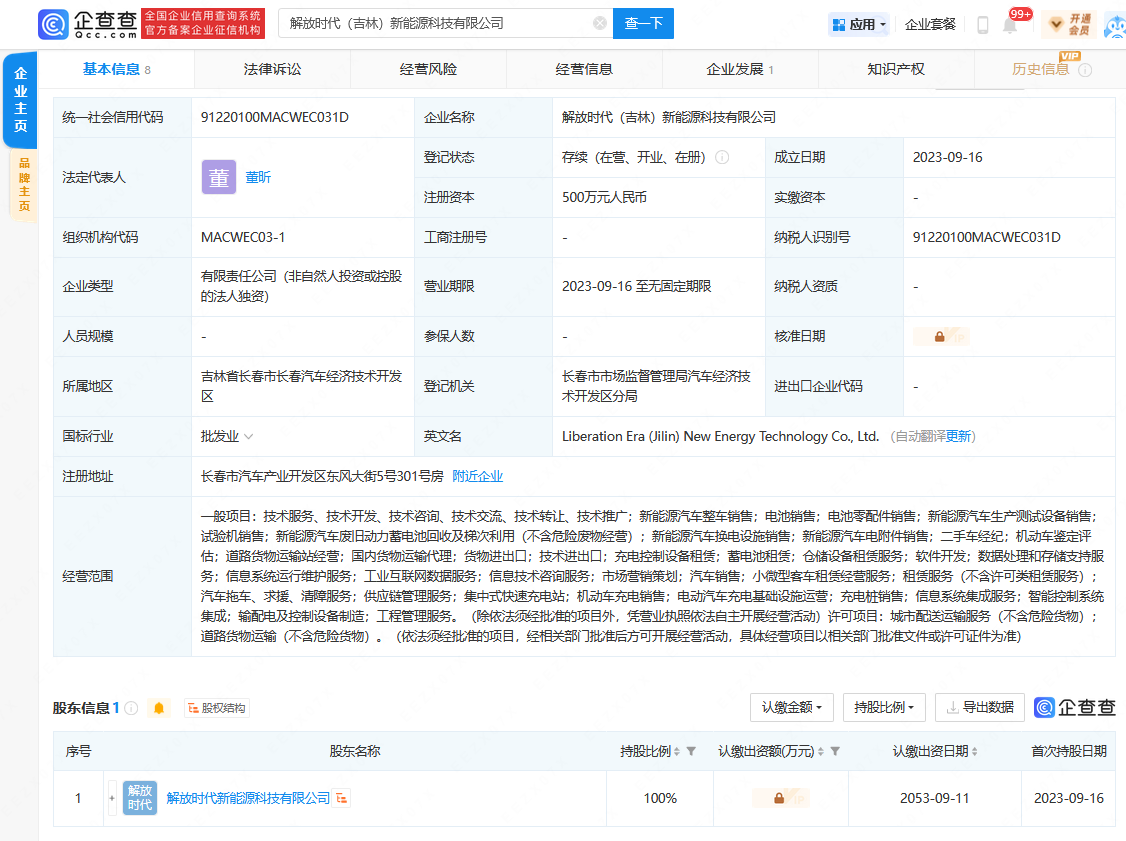This screenshot has height=841, width=1126.
Task: Open the 应用 apps dropdown
Action: (x=858, y=24)
